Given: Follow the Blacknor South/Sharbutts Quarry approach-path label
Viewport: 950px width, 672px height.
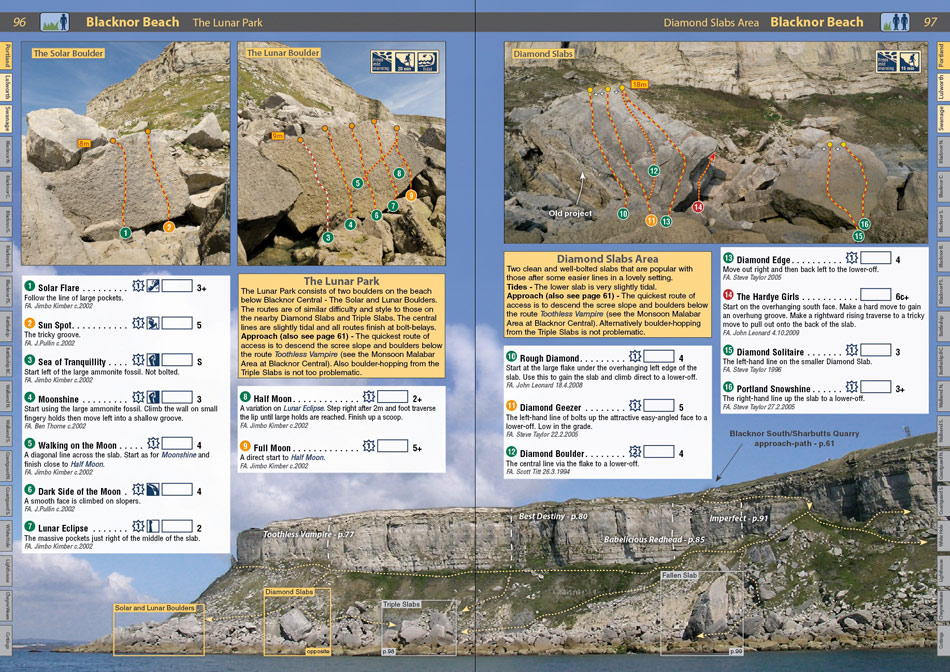Looking at the screenshot, I should (x=794, y=438).
